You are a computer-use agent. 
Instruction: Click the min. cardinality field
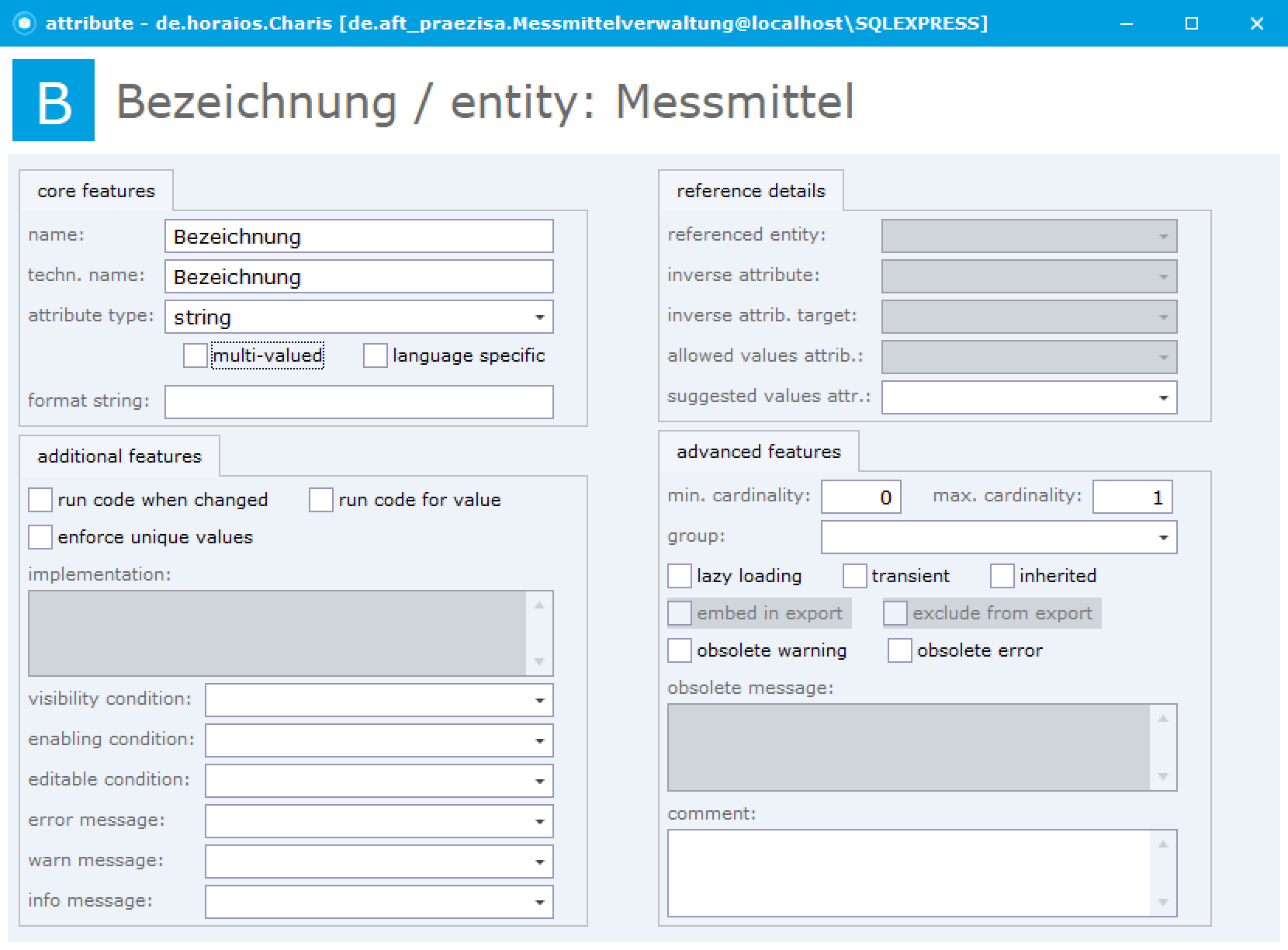[861, 497]
